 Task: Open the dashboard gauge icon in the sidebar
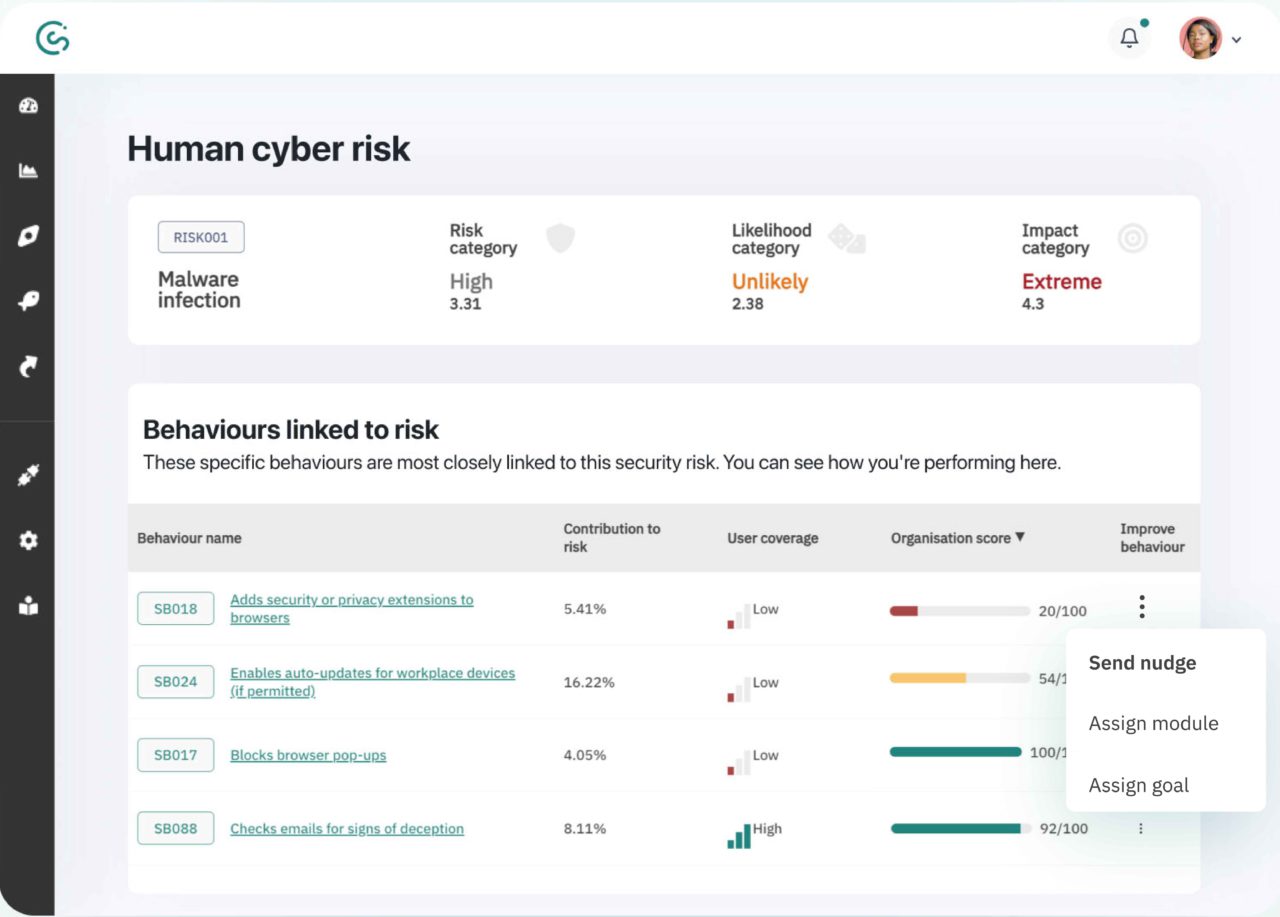pyautogui.click(x=27, y=104)
